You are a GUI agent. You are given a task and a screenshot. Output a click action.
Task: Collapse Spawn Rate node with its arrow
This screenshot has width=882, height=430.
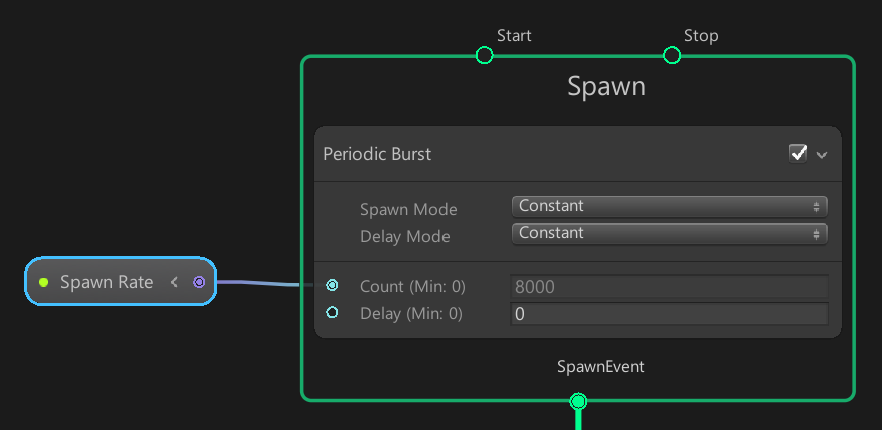(x=174, y=282)
